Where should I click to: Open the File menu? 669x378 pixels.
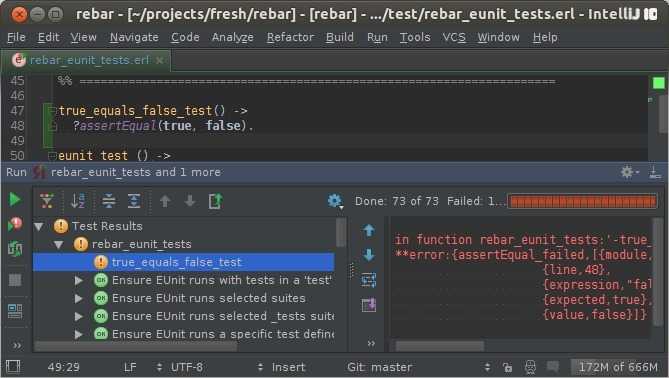(16, 38)
